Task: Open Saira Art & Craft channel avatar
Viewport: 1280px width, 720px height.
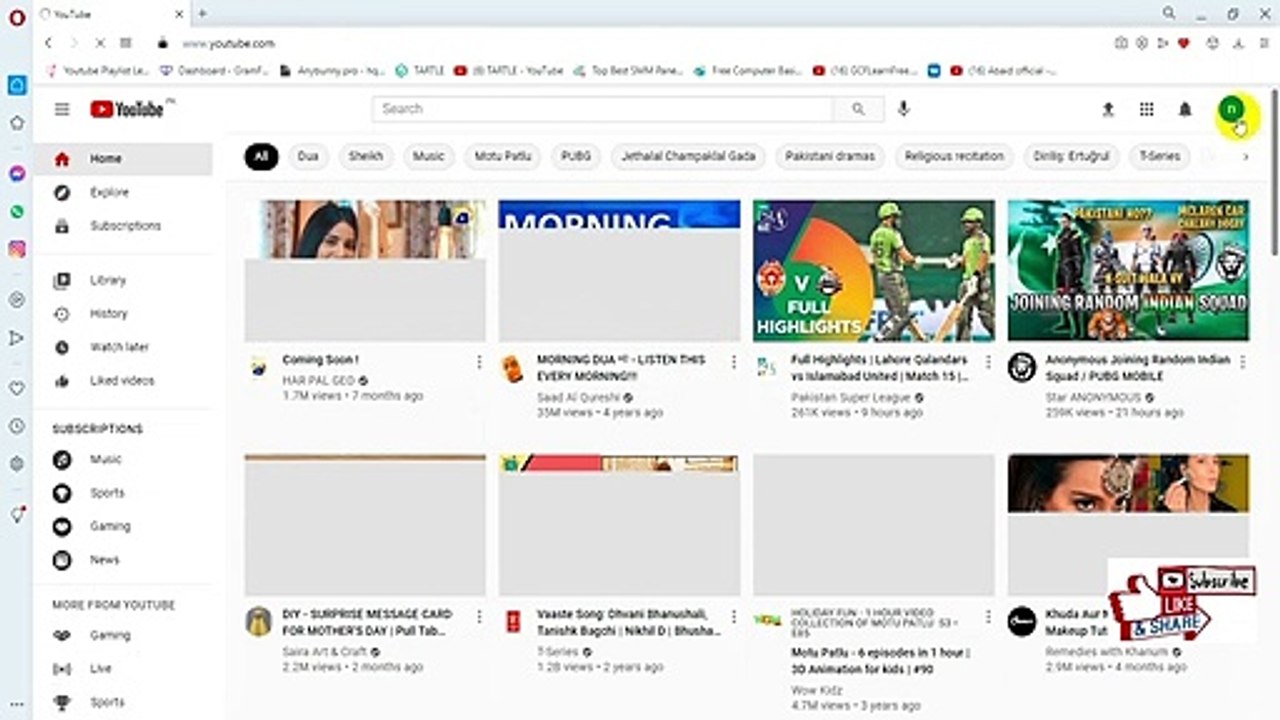Action: (258, 621)
